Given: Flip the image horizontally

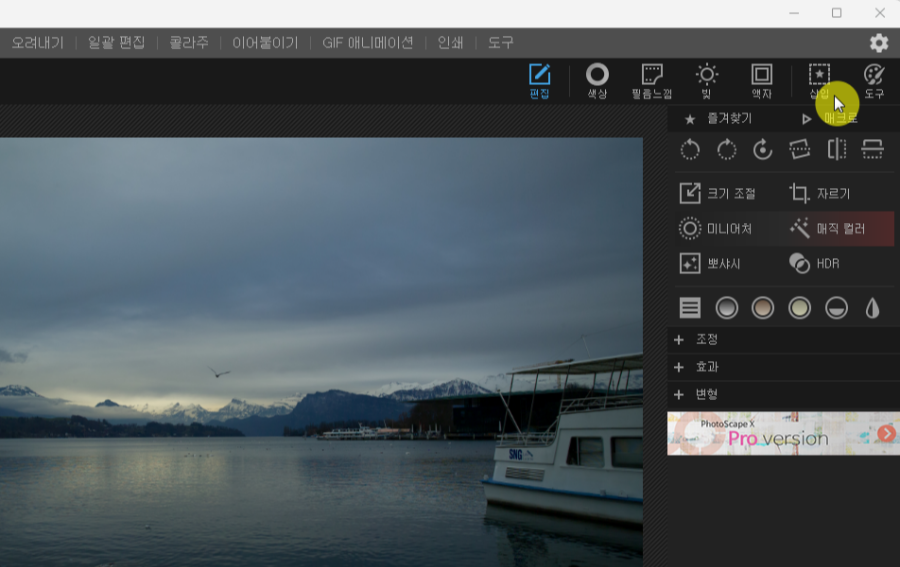Looking at the screenshot, I should tap(837, 150).
